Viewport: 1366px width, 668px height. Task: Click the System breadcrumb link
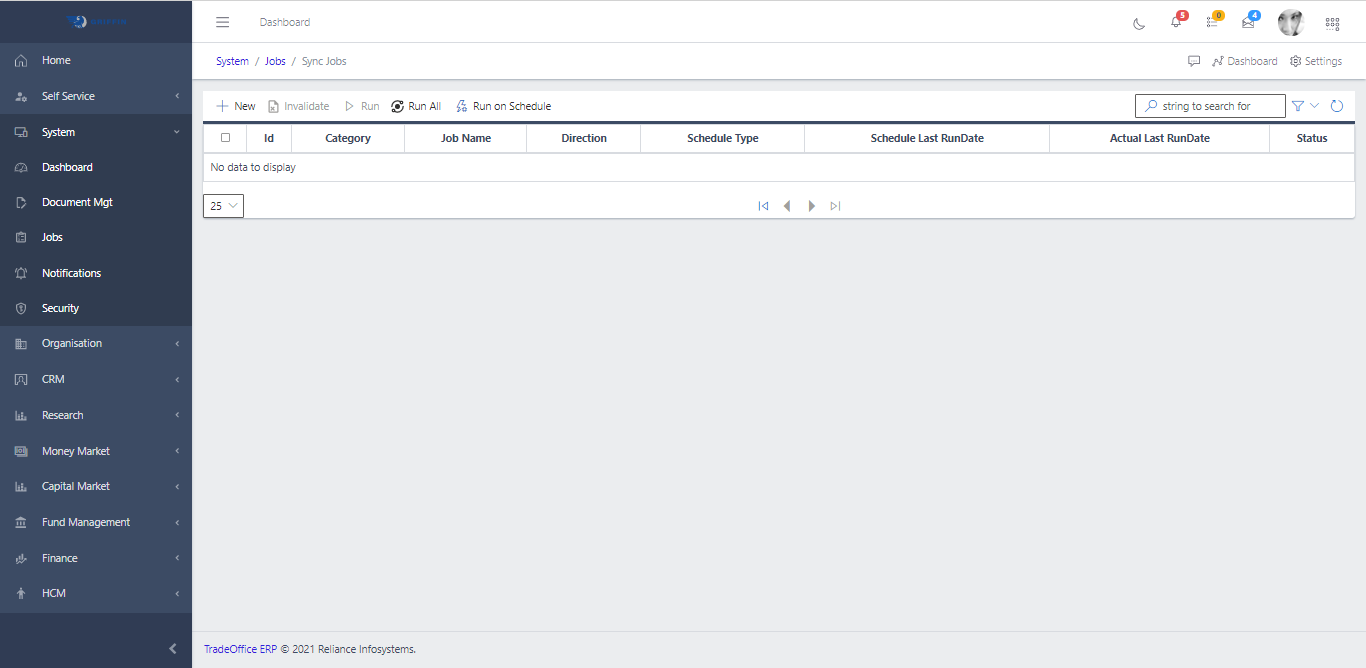[232, 61]
